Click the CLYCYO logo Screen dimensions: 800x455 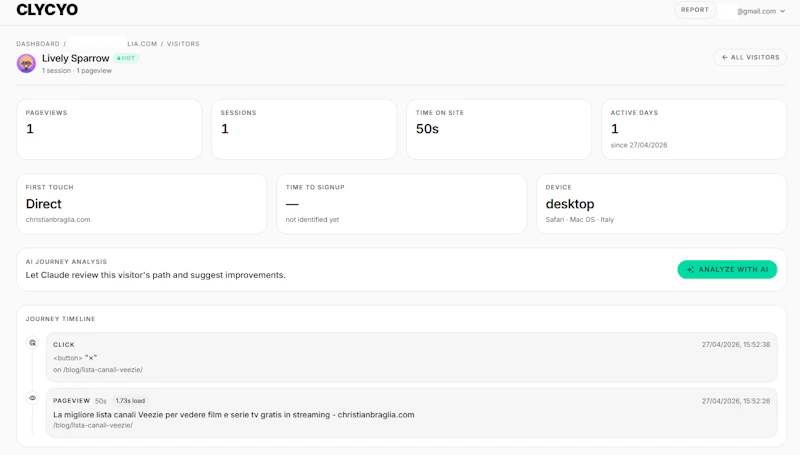[47, 10]
